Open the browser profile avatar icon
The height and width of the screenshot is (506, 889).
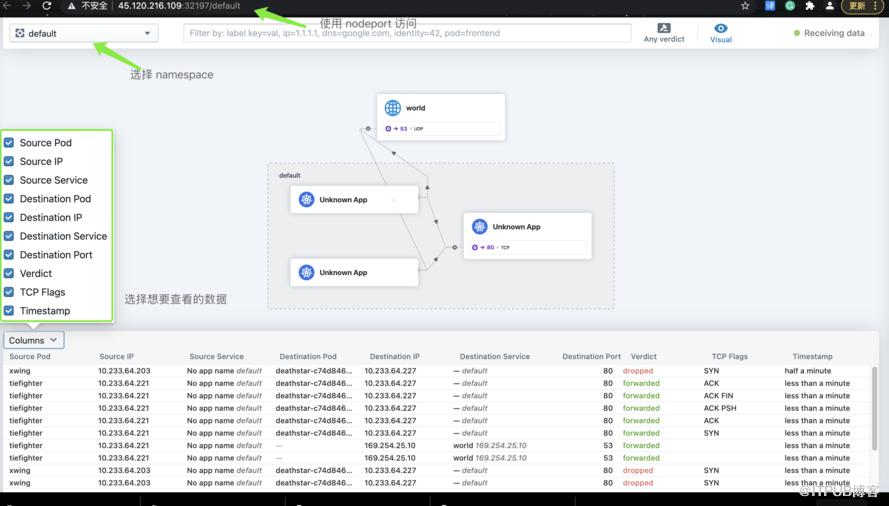point(829,6)
